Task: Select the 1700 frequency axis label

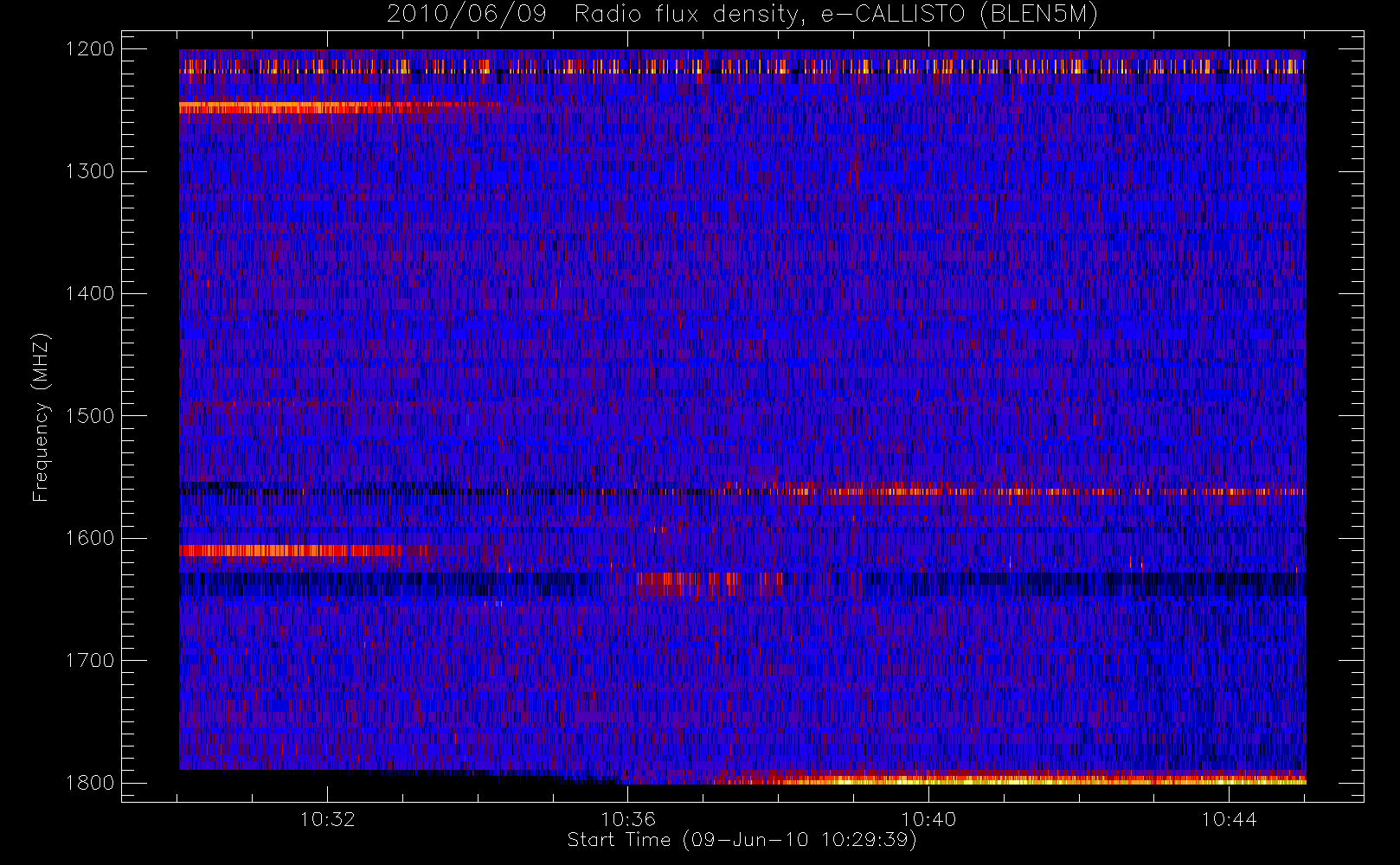Action: [x=90, y=660]
